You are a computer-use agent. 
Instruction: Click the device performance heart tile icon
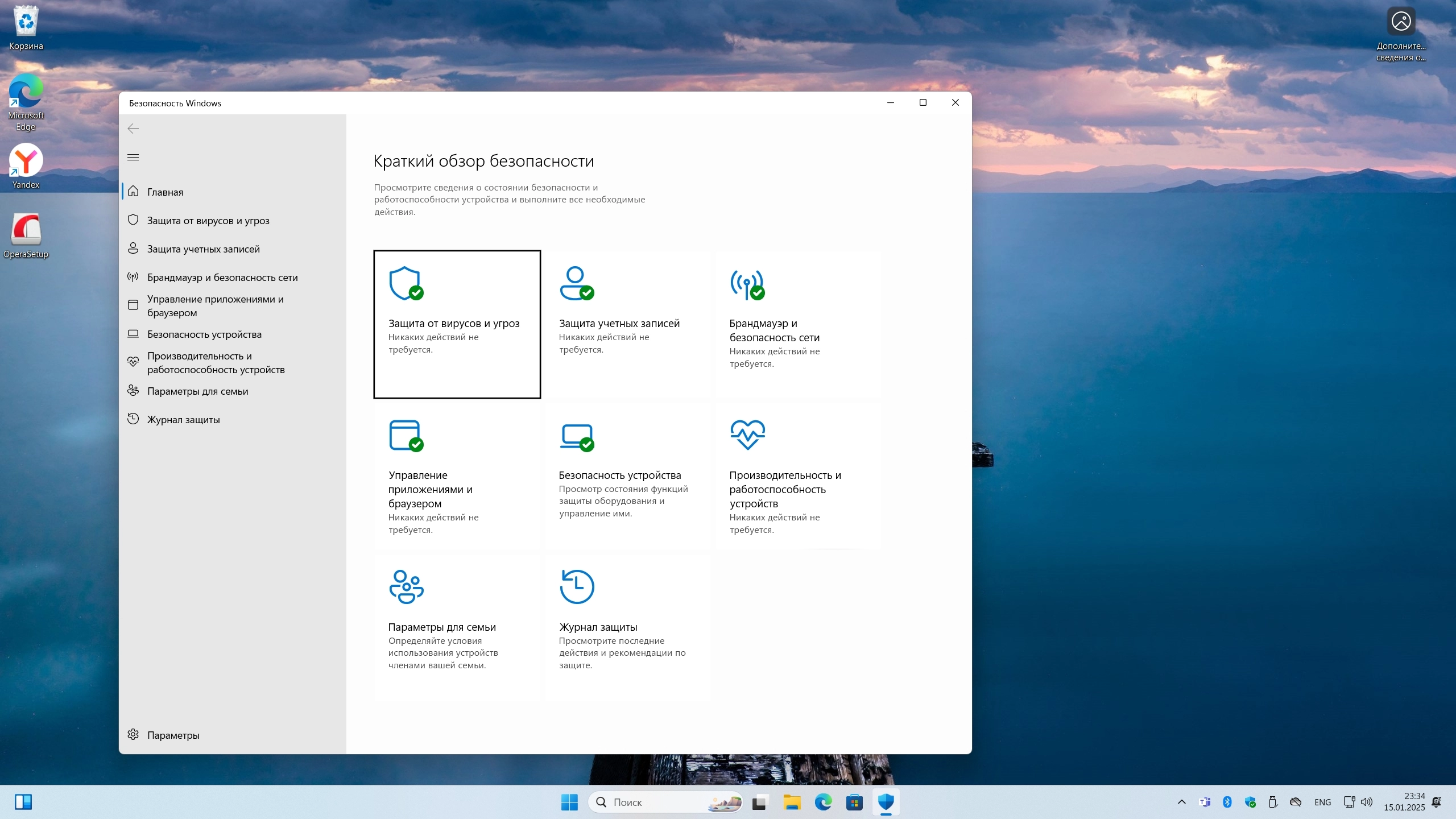pyautogui.click(x=747, y=435)
